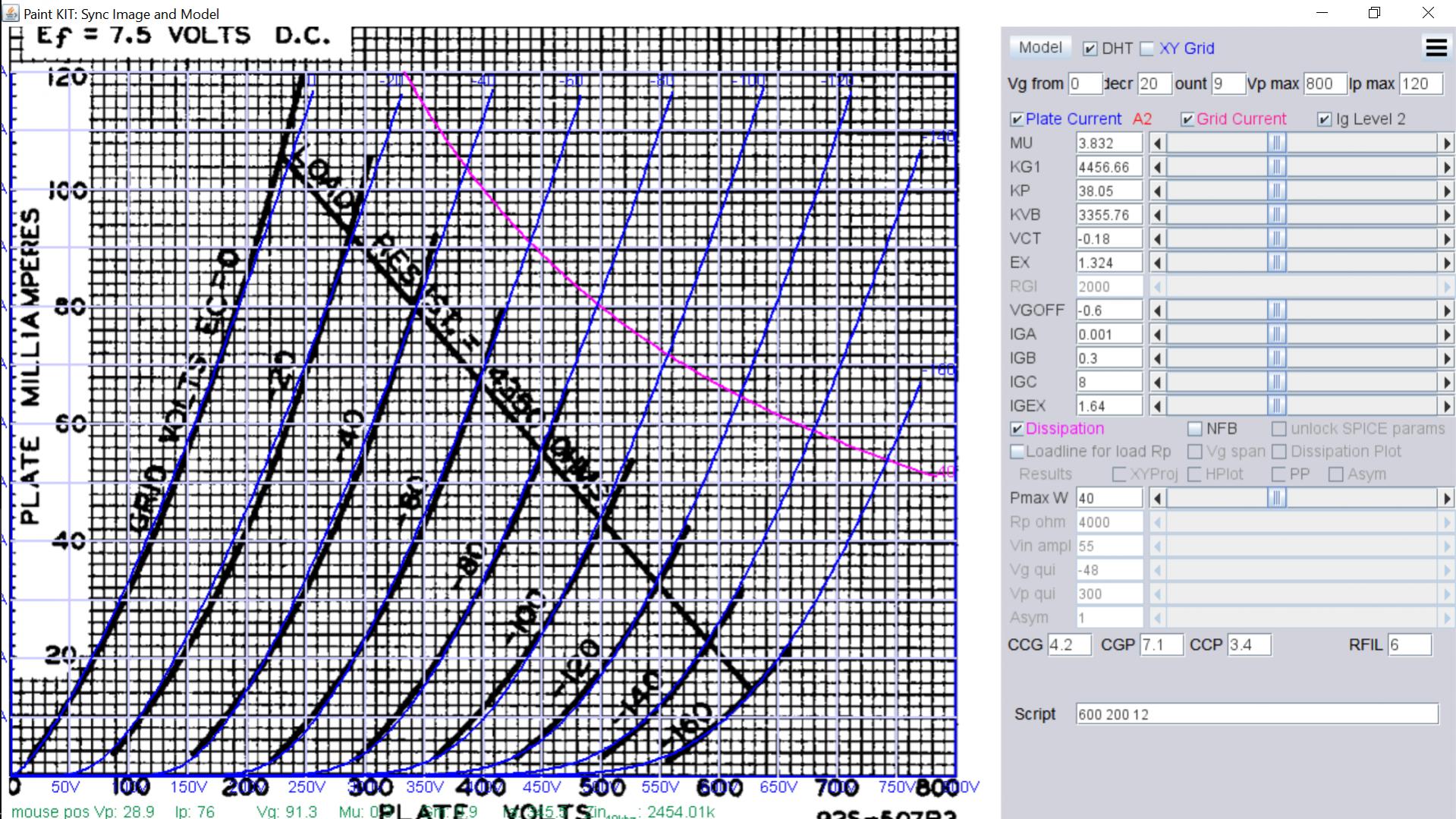1456x819 pixels.
Task: Click the EX value field 1.324
Action: coord(1109,263)
